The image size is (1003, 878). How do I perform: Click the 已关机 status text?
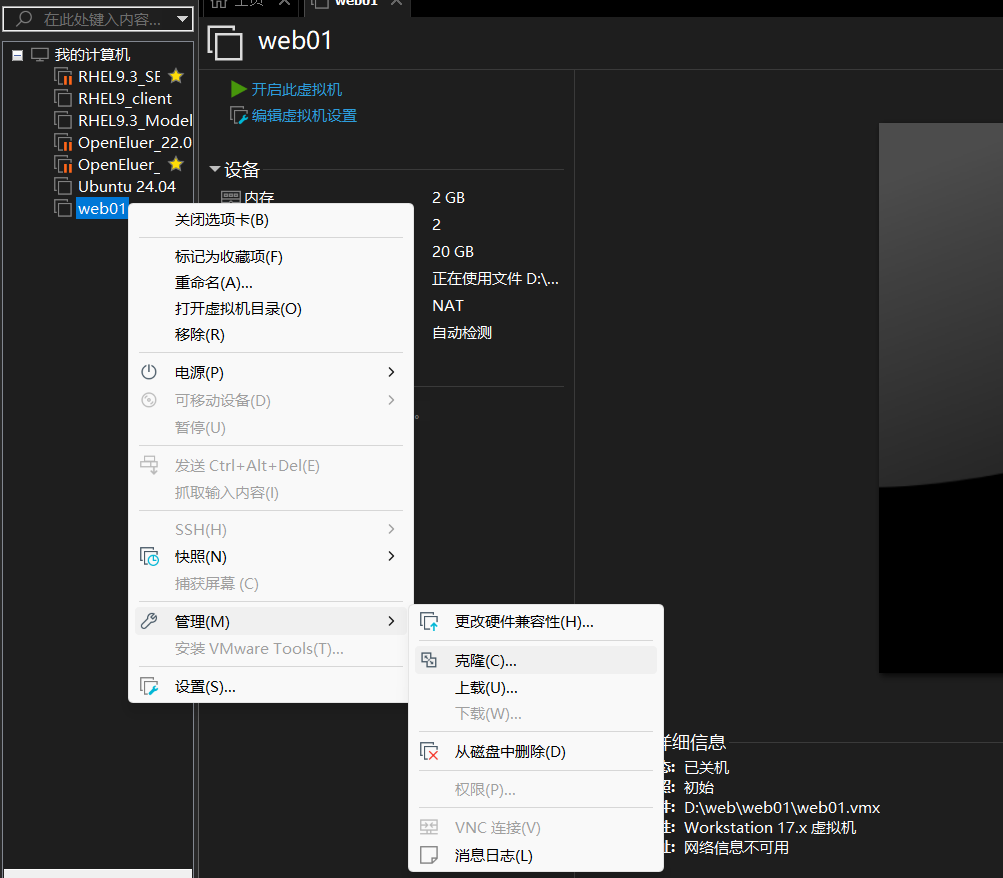pyautogui.click(x=706, y=767)
